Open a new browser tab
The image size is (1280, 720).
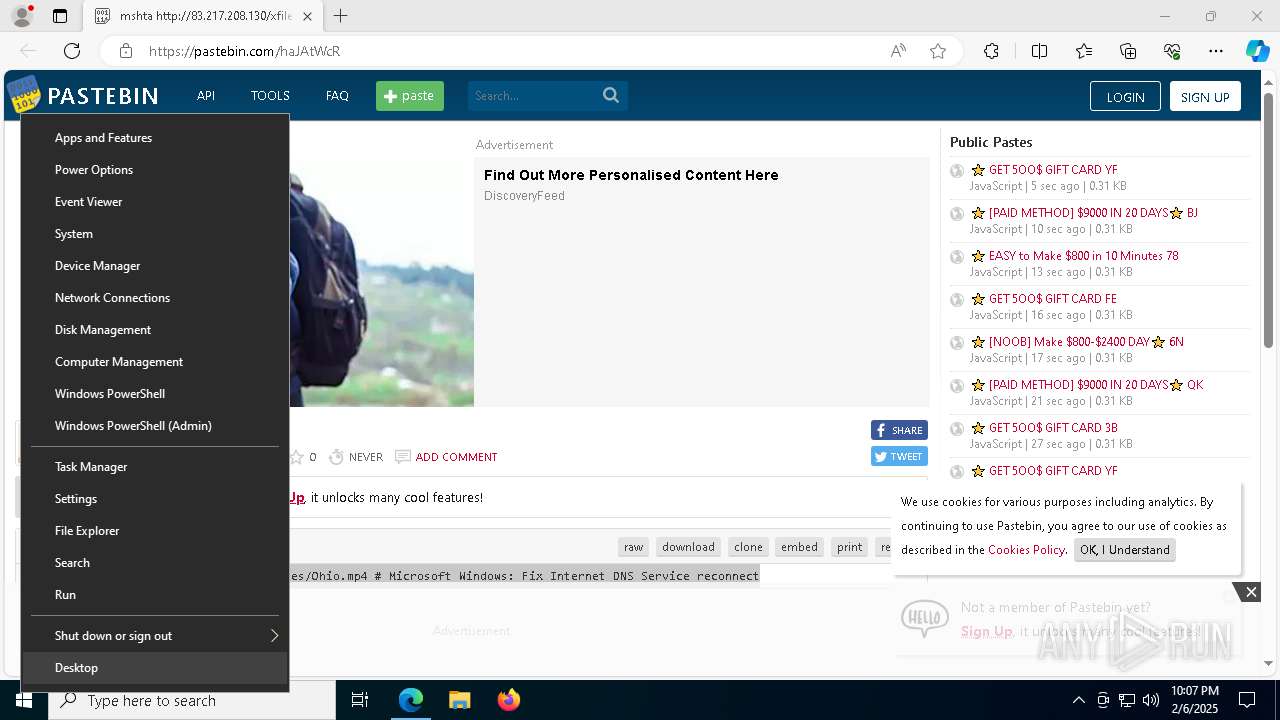click(x=341, y=16)
